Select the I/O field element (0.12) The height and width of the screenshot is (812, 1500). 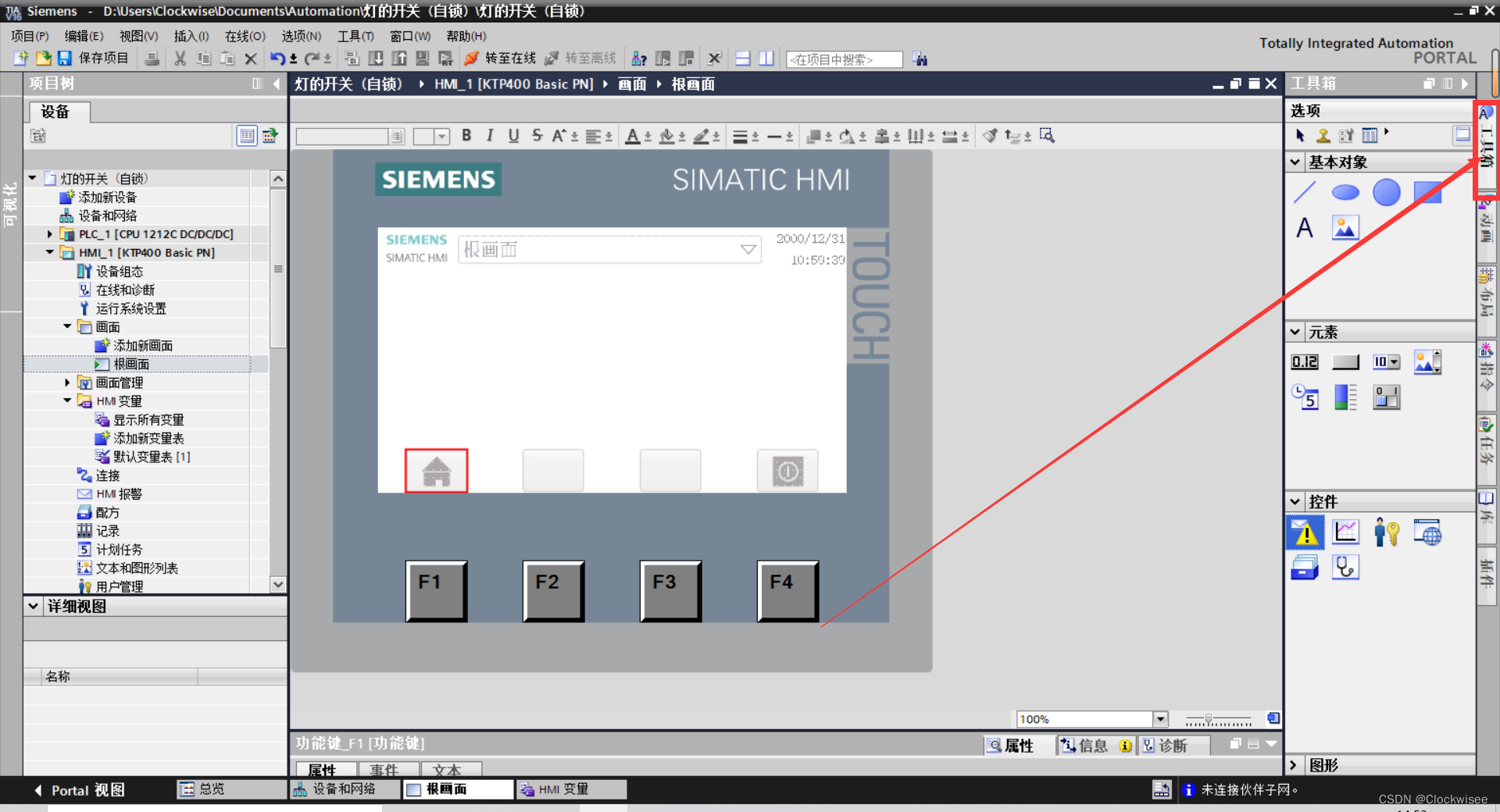(1305, 362)
